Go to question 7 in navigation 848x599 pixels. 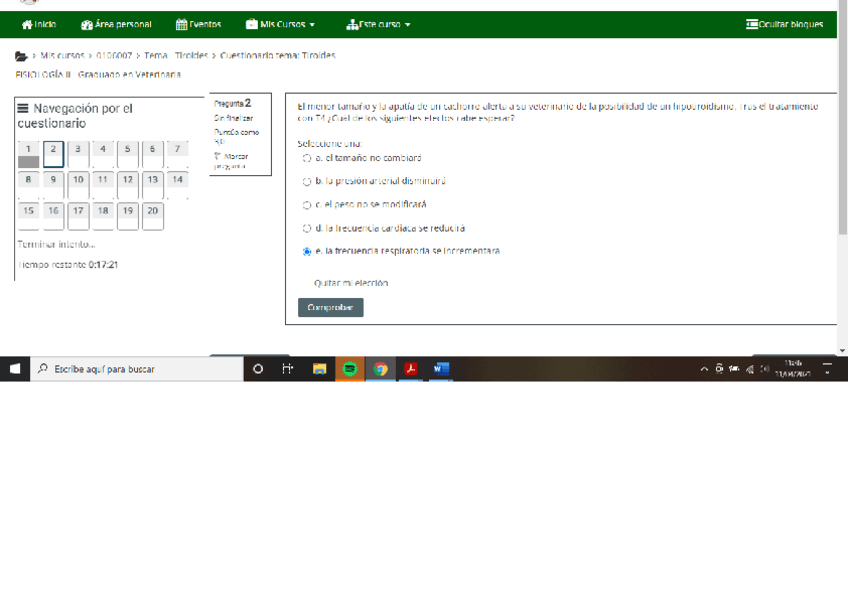tap(177, 155)
